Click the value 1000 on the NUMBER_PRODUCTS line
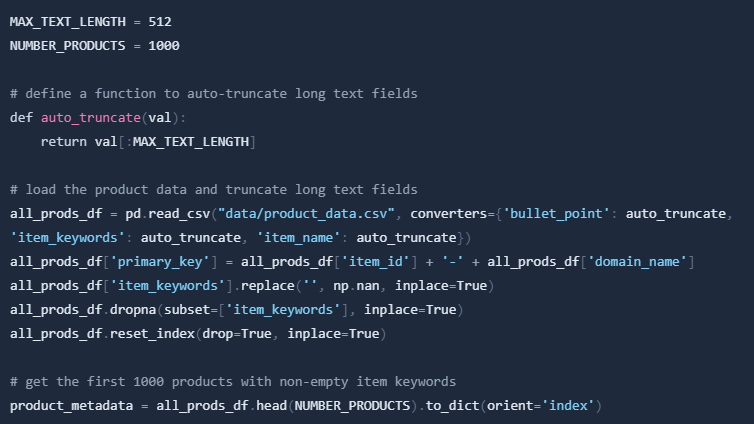This screenshot has width=754, height=424. (165, 45)
